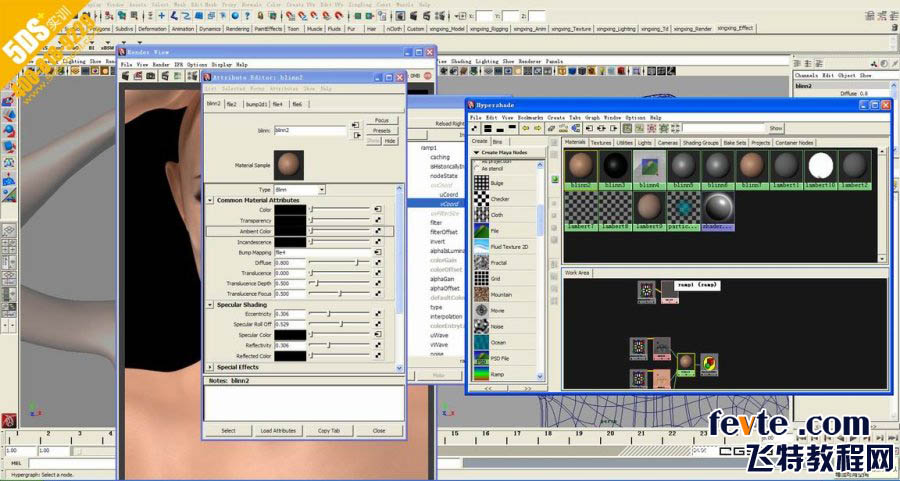Select the blinn3 material swatch
The height and width of the screenshot is (481, 900).
[x=614, y=166]
